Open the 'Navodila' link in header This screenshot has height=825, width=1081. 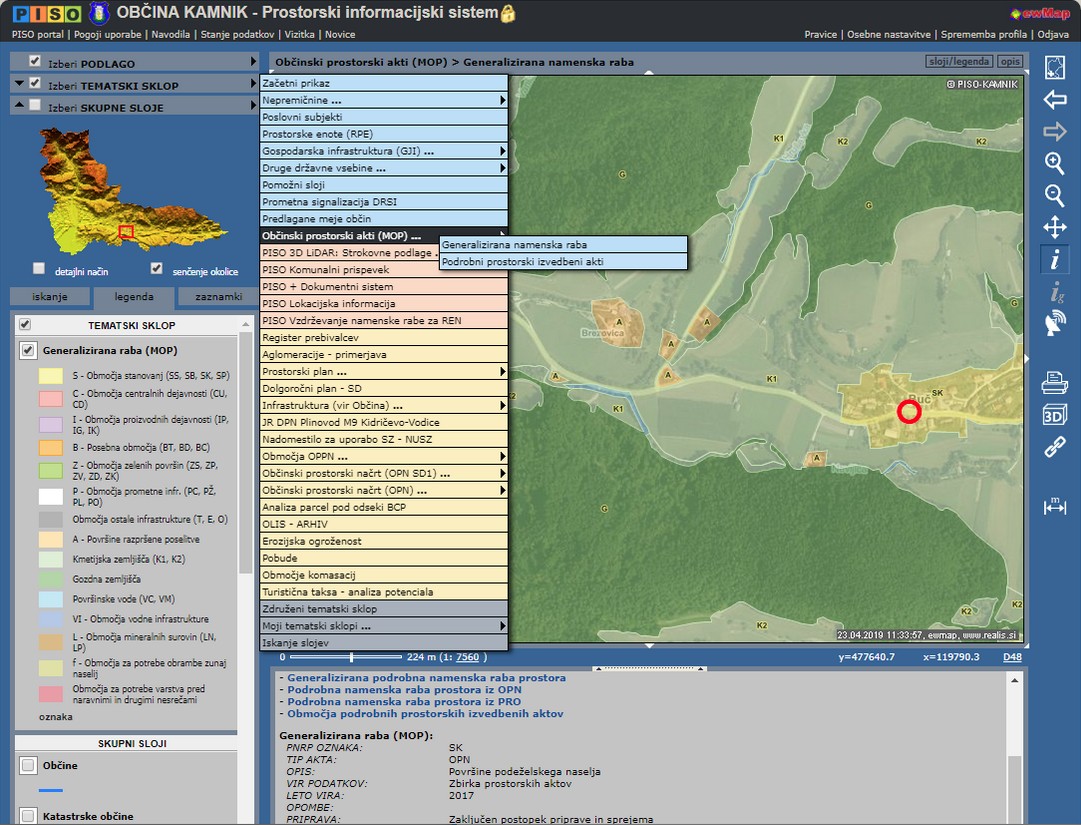tap(172, 34)
